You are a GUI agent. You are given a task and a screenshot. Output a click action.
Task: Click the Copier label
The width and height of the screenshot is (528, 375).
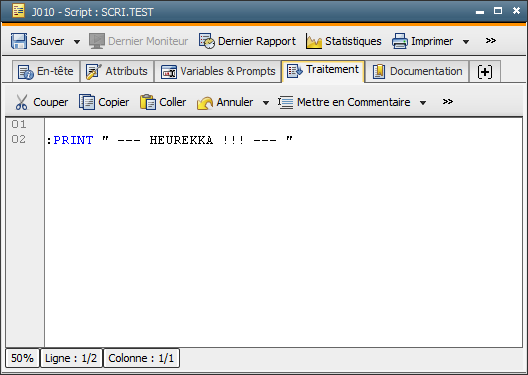(113, 102)
